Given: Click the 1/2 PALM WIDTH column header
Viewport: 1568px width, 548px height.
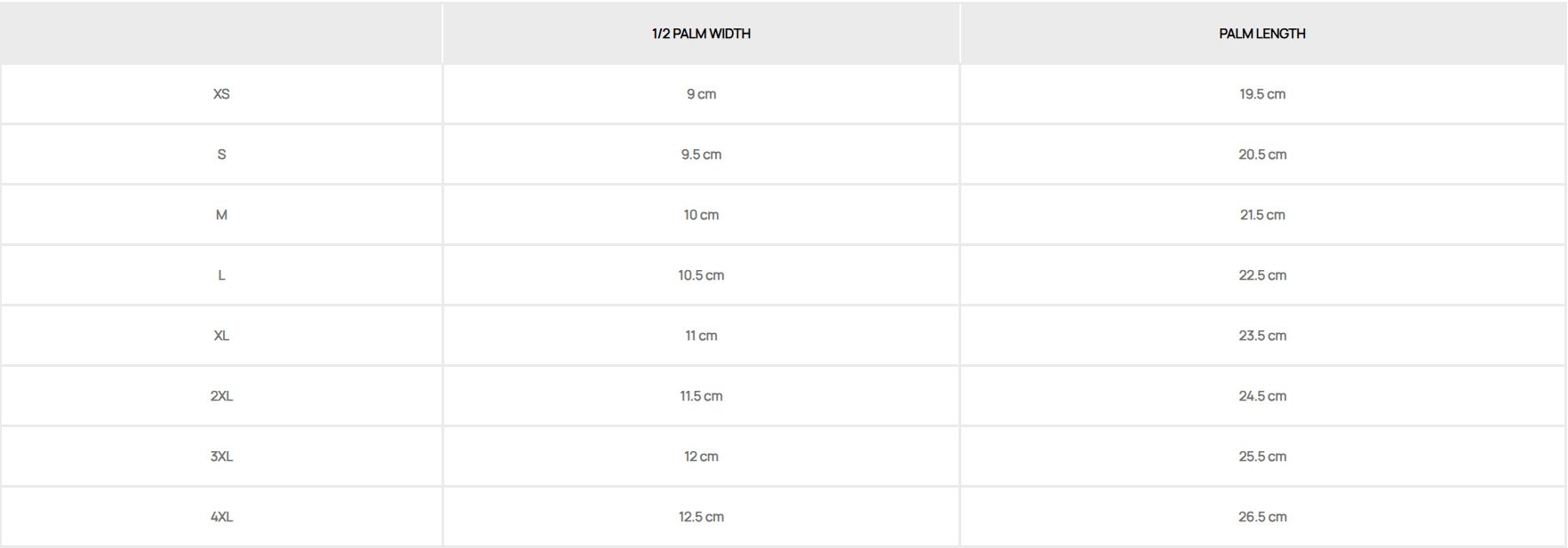Looking at the screenshot, I should click(x=701, y=34).
